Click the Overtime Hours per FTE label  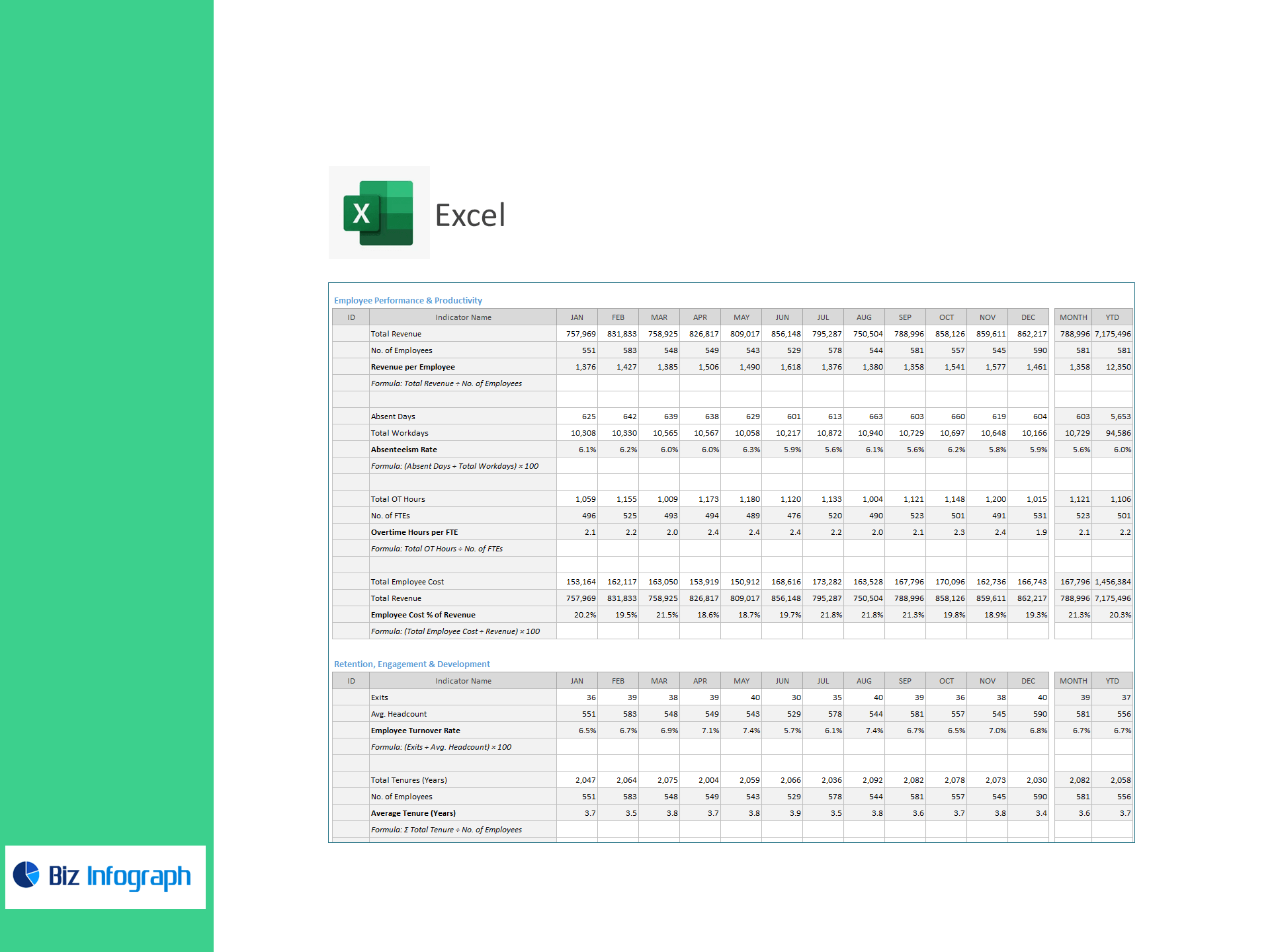pos(414,532)
